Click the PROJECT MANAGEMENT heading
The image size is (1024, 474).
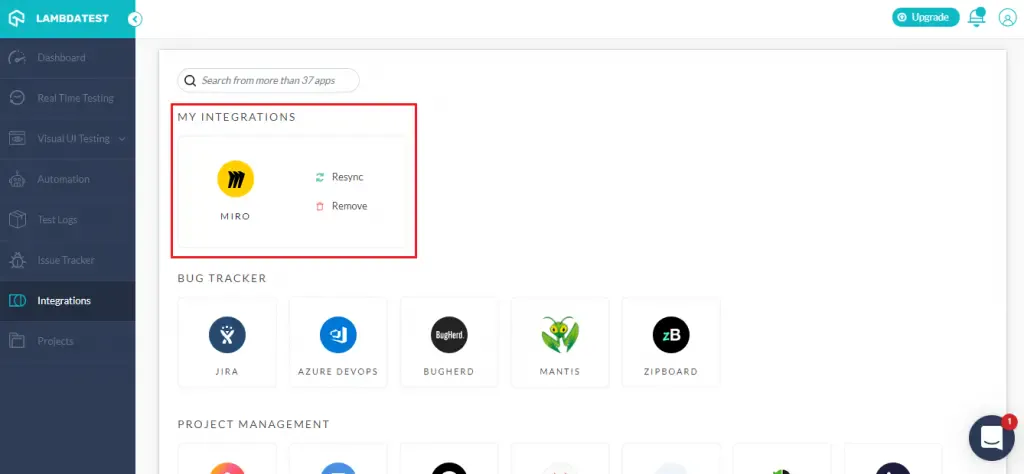coord(253,424)
